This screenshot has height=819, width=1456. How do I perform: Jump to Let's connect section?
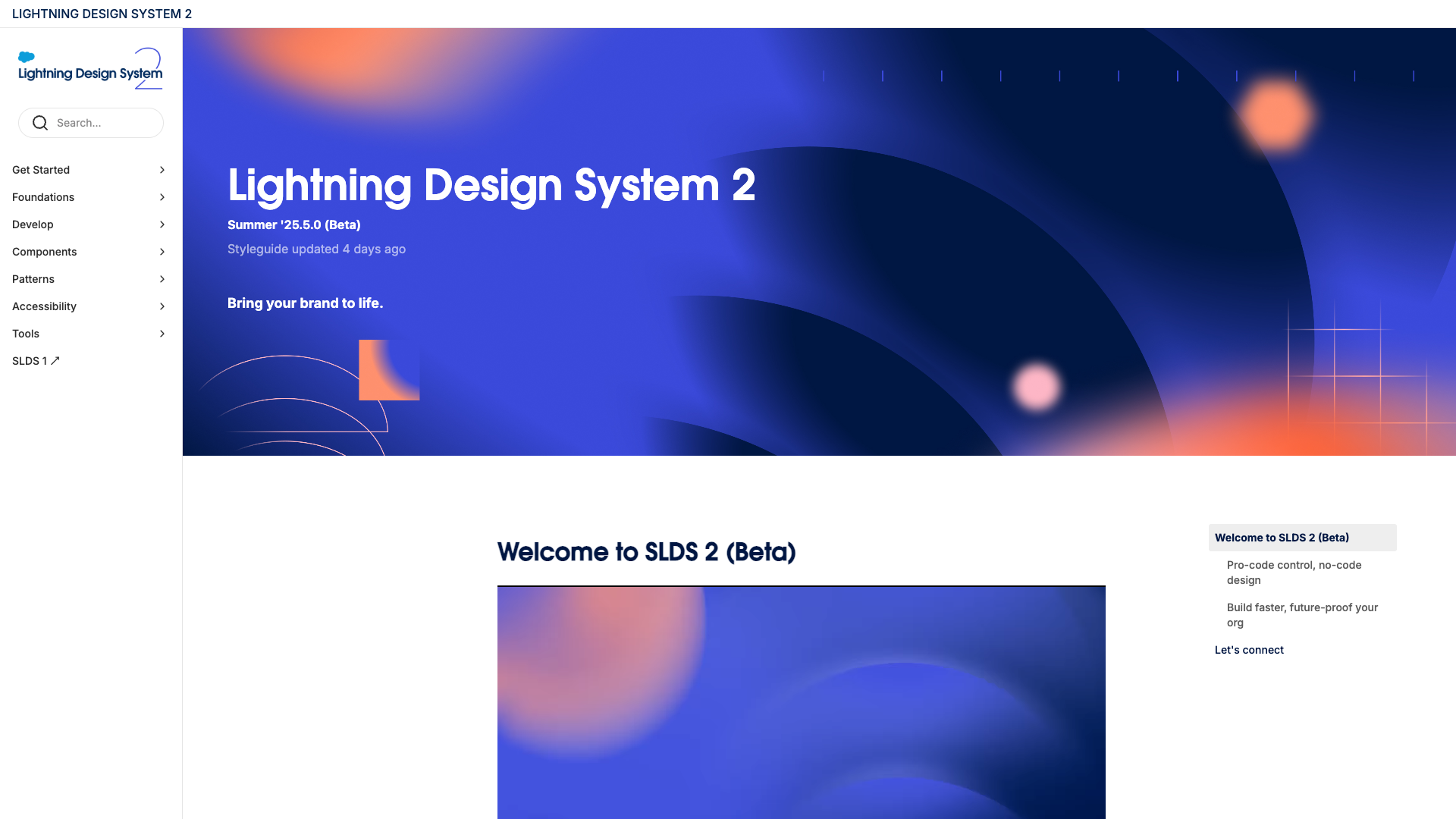pos(1249,650)
